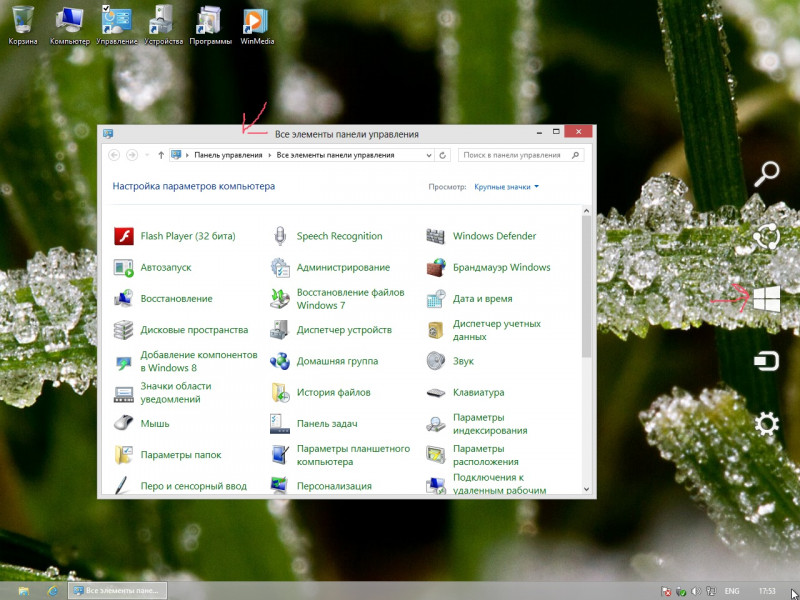Click the Start charm Windows logo
Screen dimensions: 800x600
pos(766,299)
